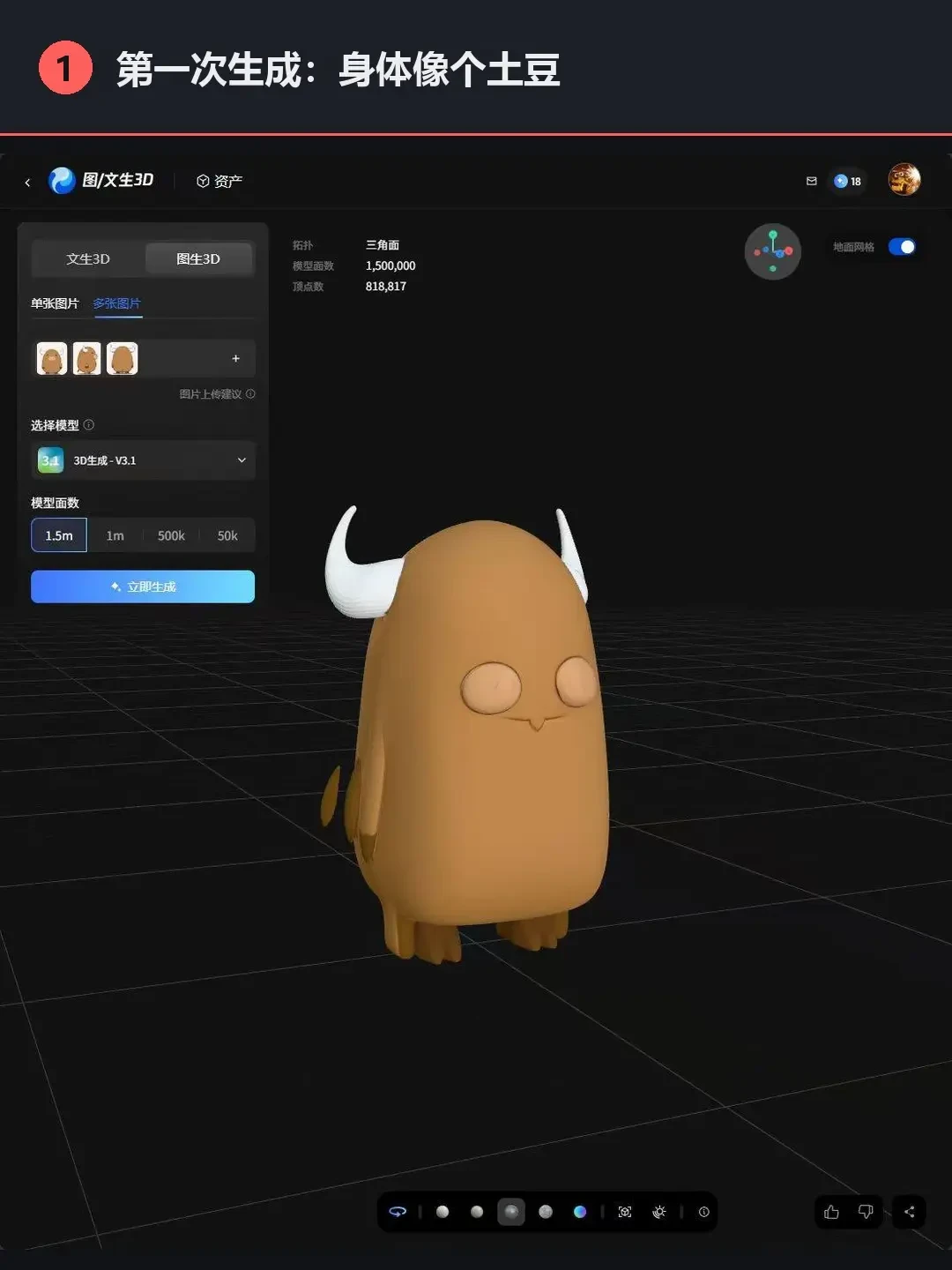The height and width of the screenshot is (1270, 952).
Task: Show info next to 选择模型 label
Action: point(89,425)
